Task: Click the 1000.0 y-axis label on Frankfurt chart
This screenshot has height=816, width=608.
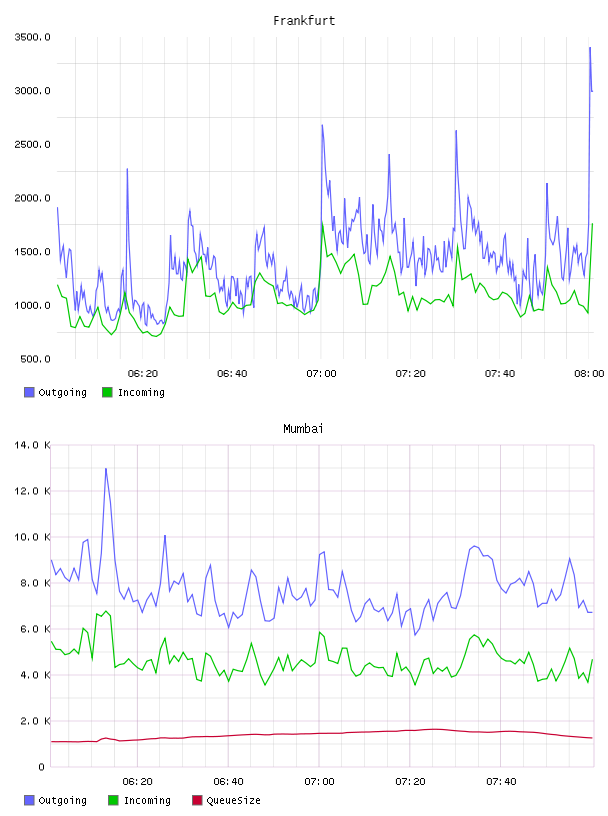Action: pos(32,305)
